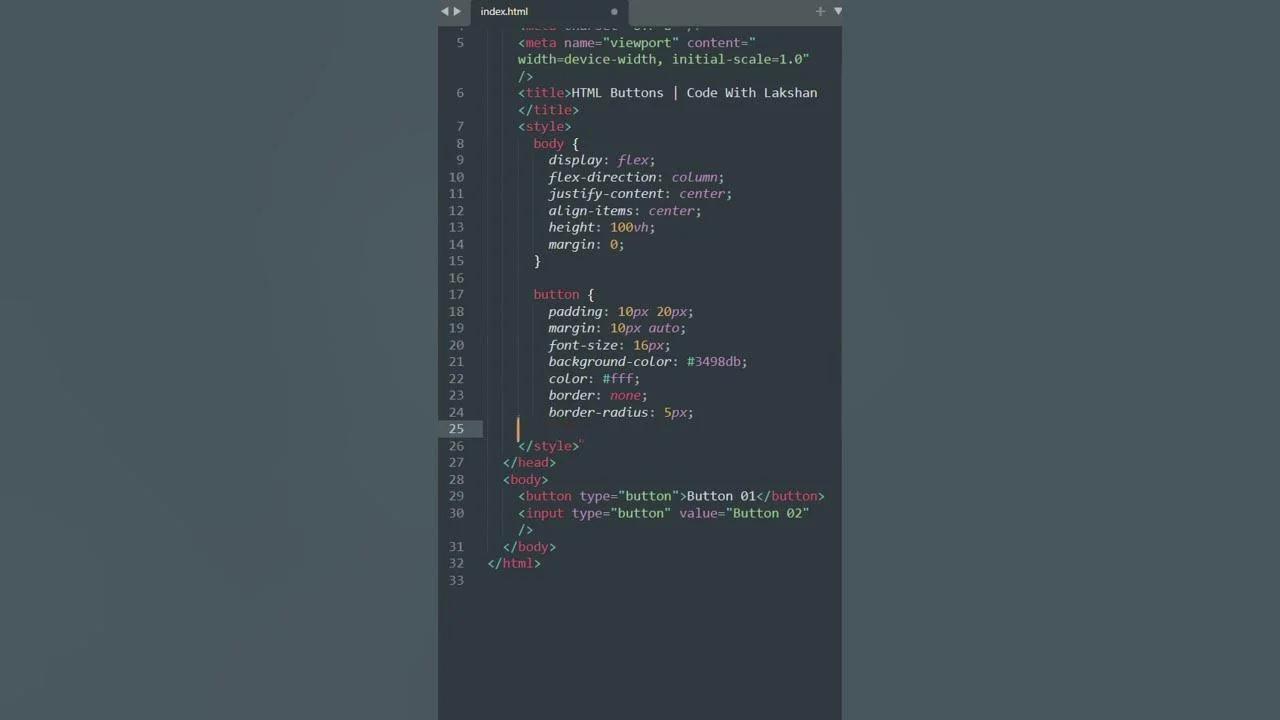This screenshot has height=720, width=1280.
Task: Click line number 8 in the gutter
Action: coord(460,144)
